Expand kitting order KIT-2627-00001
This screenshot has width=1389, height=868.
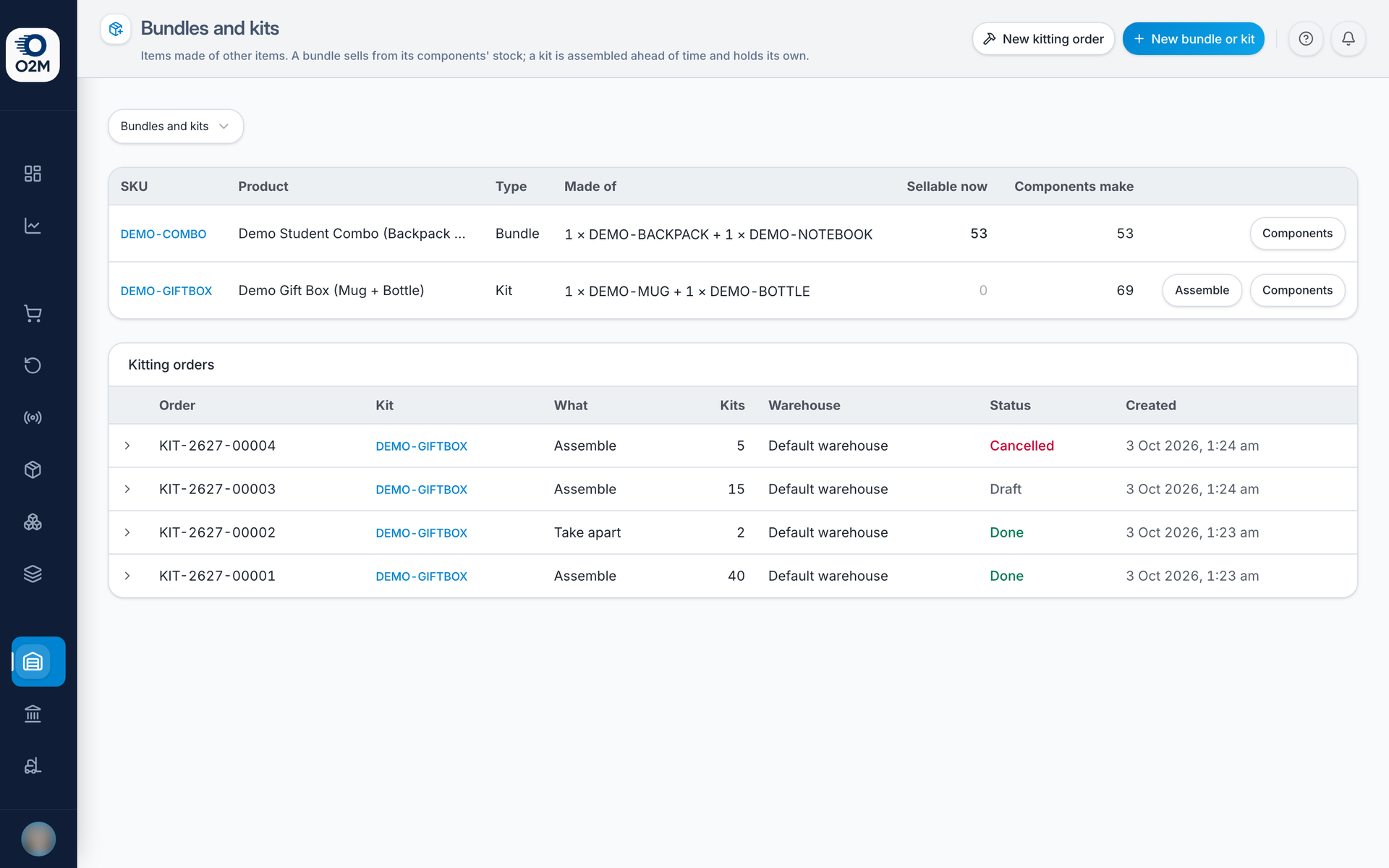(127, 576)
